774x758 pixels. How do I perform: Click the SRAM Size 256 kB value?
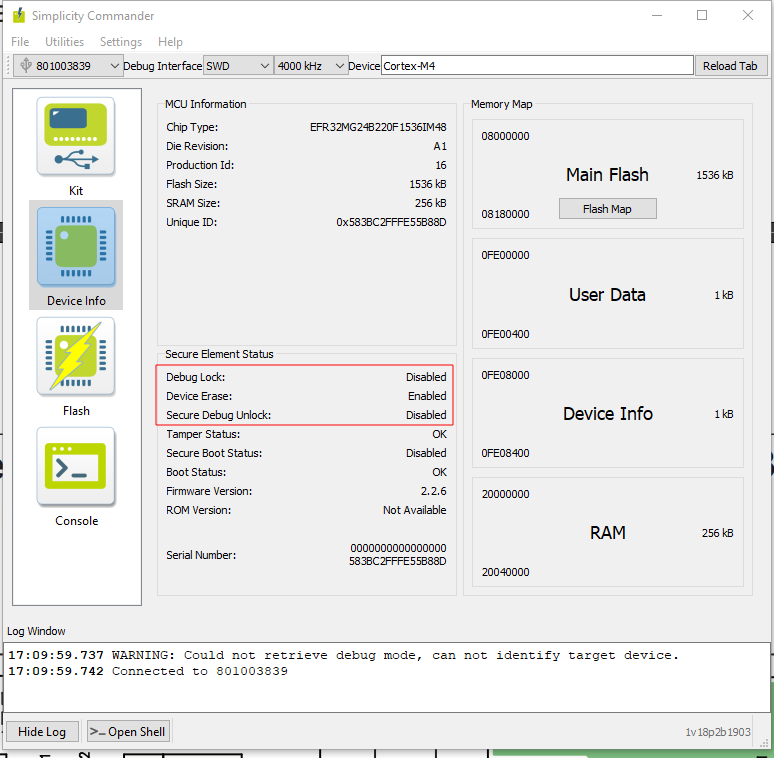(430, 203)
